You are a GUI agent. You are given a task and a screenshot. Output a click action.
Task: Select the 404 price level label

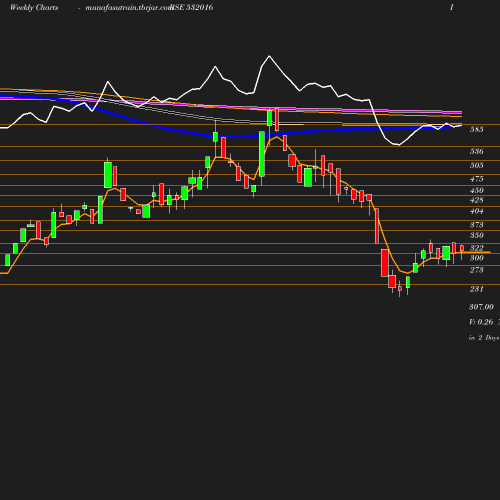[x=477, y=211]
